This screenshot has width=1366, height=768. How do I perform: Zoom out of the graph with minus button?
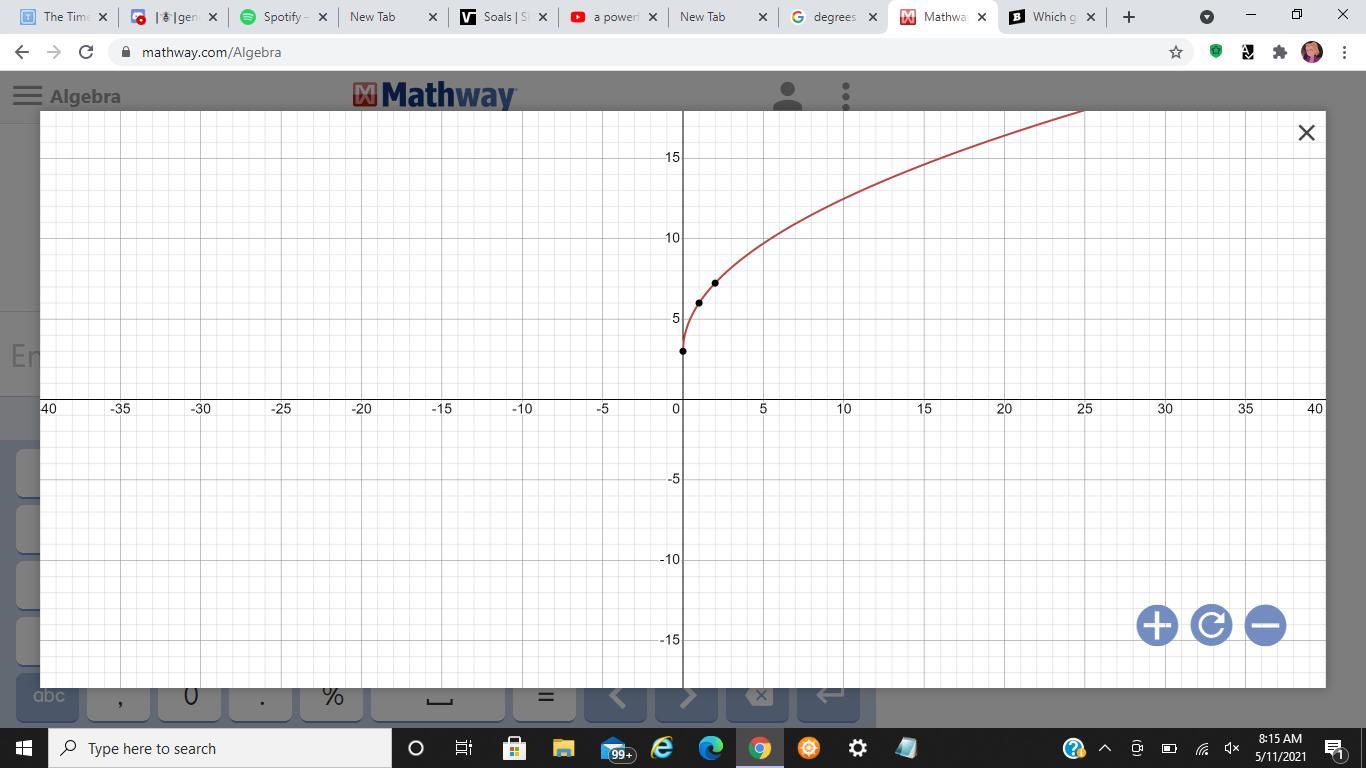coord(1265,626)
